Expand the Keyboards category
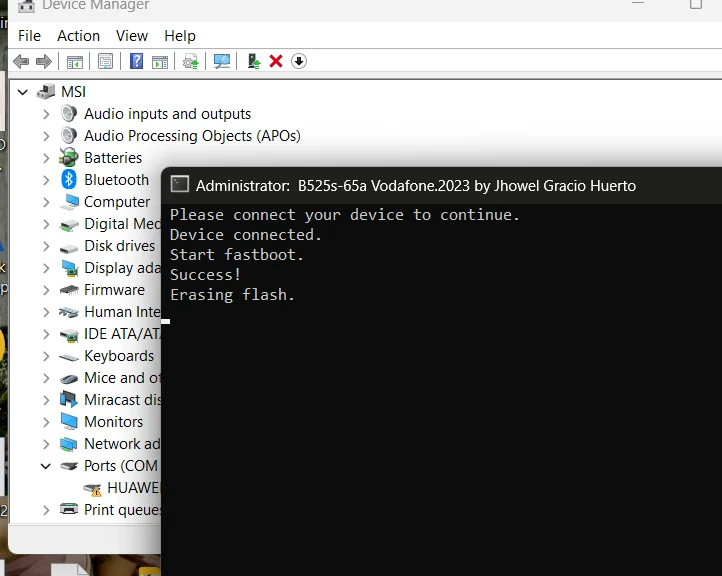 [x=46, y=356]
